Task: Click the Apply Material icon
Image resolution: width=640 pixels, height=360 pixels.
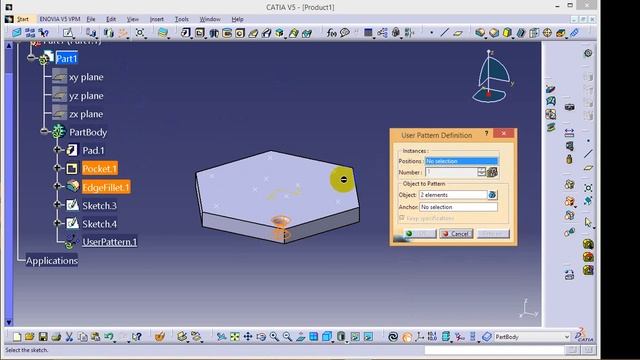Action: point(407,337)
